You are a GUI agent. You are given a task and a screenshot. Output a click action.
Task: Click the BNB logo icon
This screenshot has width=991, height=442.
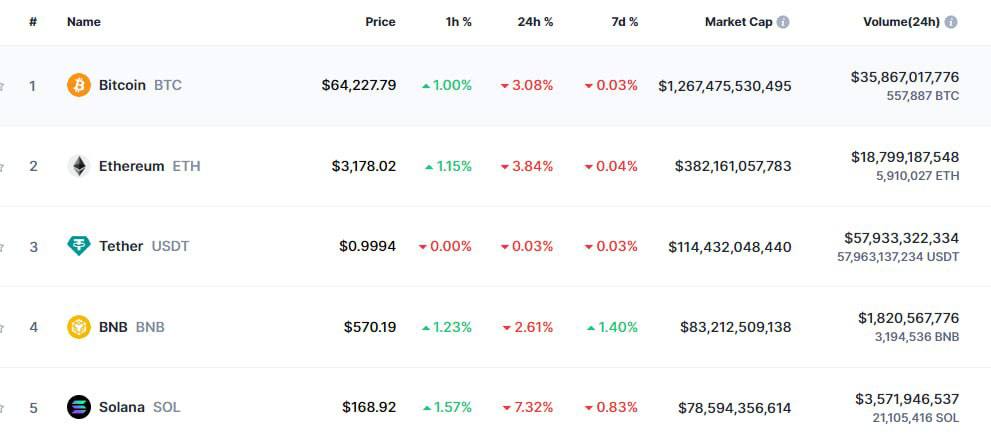click(78, 327)
